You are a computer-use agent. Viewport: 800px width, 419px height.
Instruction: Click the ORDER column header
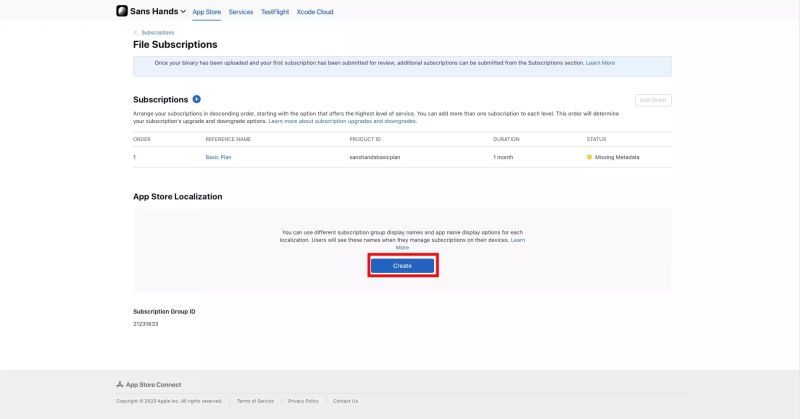point(142,139)
